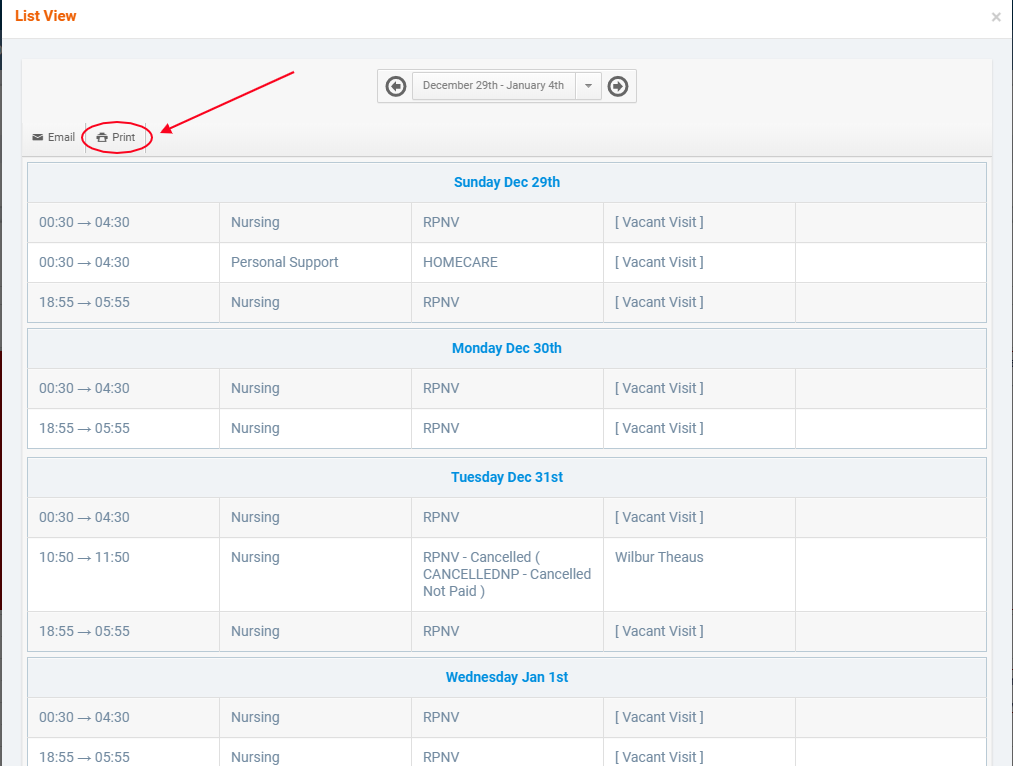The image size is (1013, 766).
Task: Select the 10:50 → 11:50 Tuesday time slot
Action: [x=84, y=557]
